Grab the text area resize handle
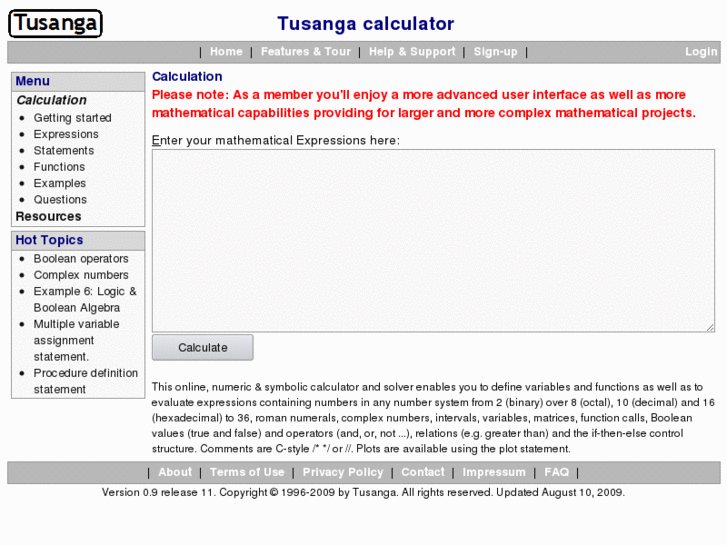Viewport: 727px width, 545px height. 710,328
